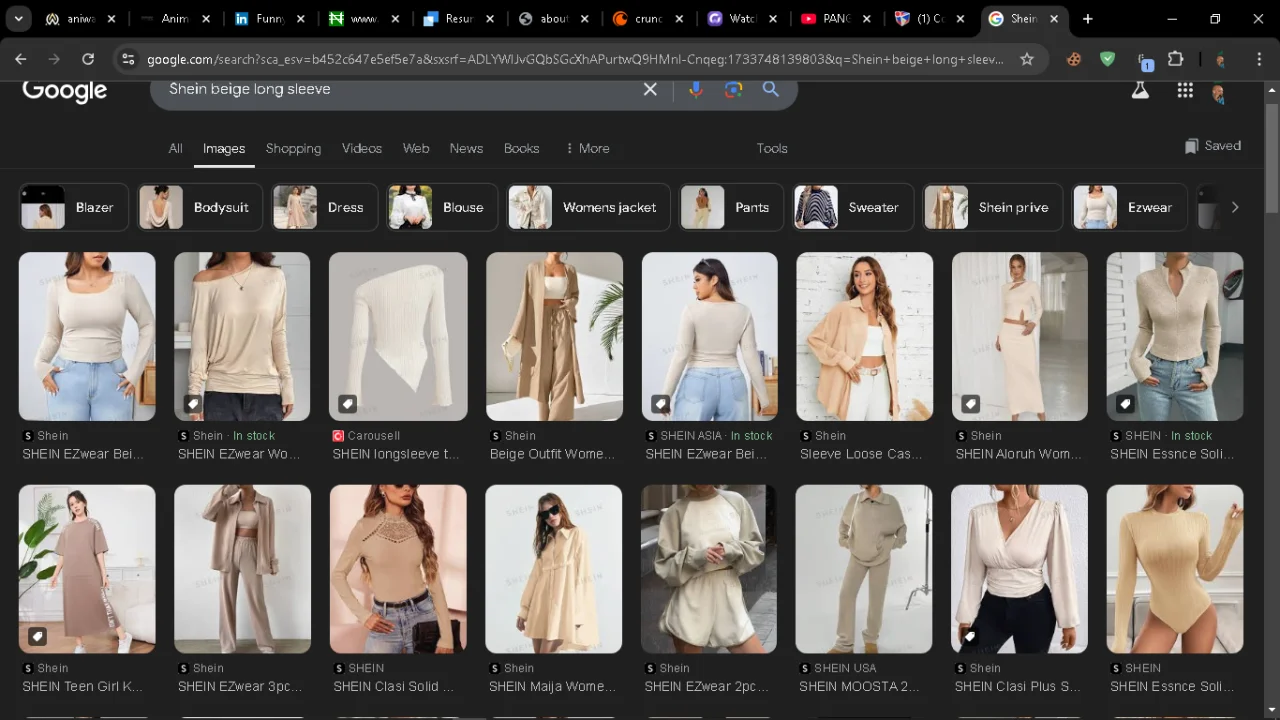
Task: Open the SHEIN Aloruh Women image
Action: (1019, 336)
